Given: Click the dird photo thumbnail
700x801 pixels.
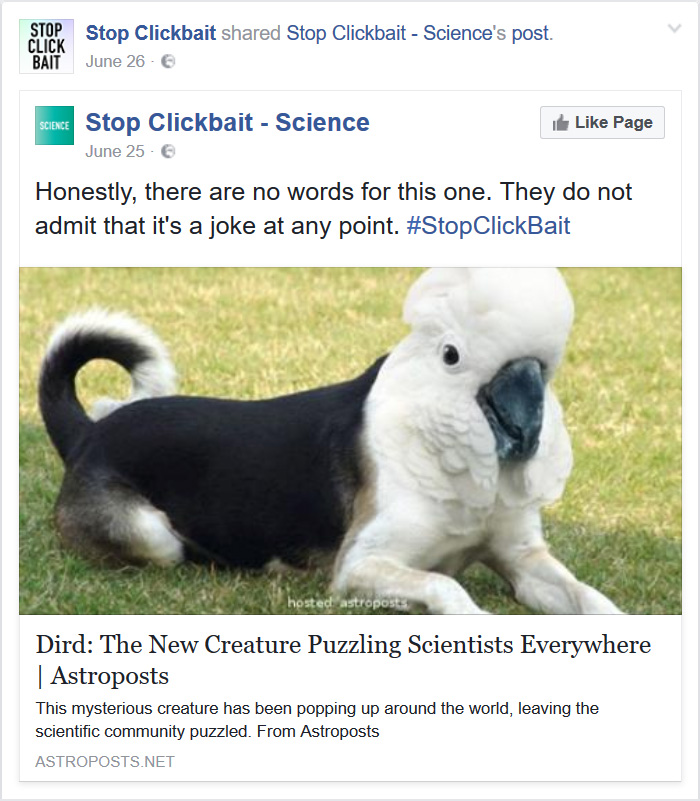Looking at the screenshot, I should (349, 440).
